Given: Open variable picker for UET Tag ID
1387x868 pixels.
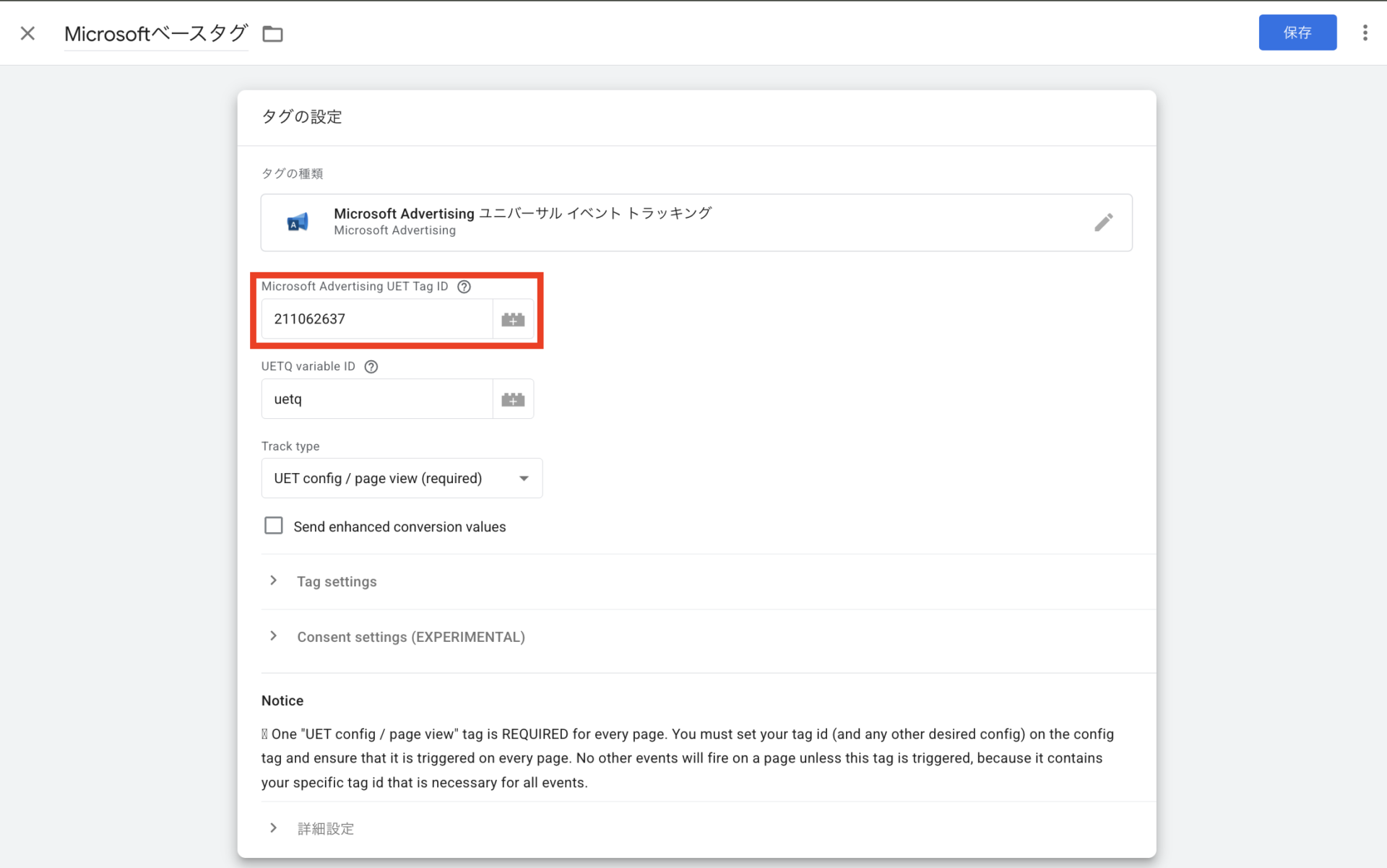Looking at the screenshot, I should pyautogui.click(x=513, y=319).
